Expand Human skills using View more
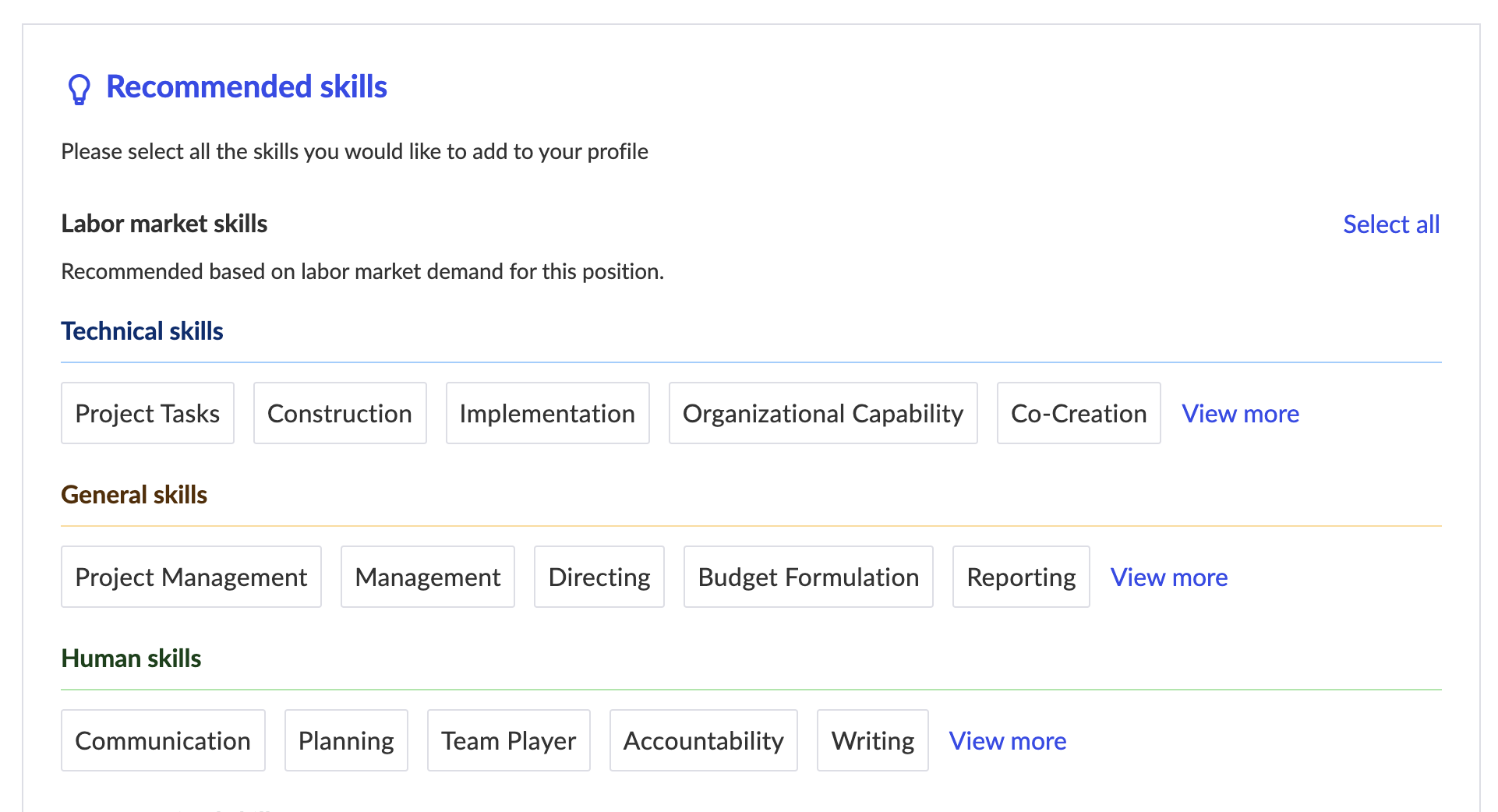 (1007, 740)
